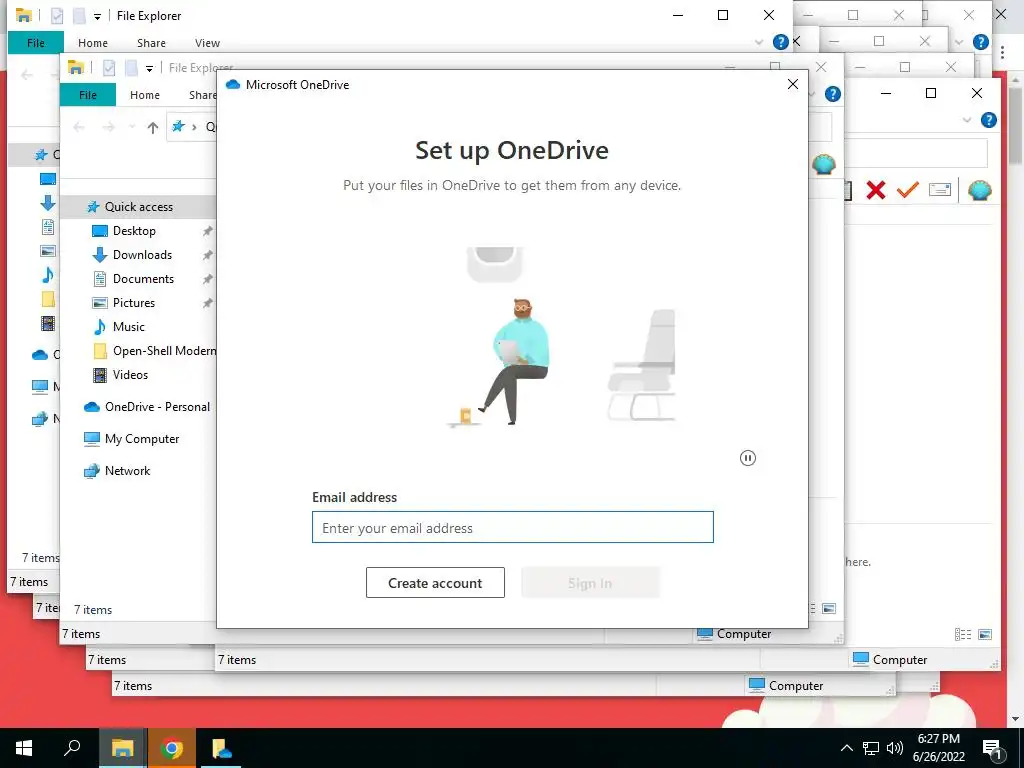Expand the hidden system tray icons chevron
This screenshot has height=768, width=1024.
pyautogui.click(x=846, y=748)
